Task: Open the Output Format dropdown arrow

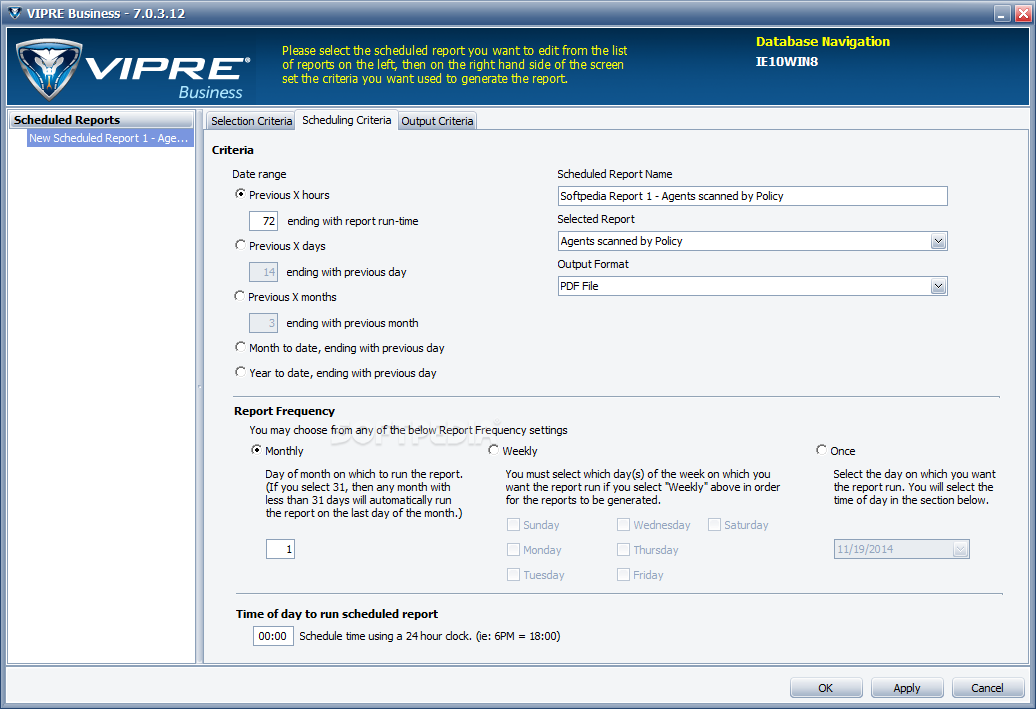Action: [938, 286]
